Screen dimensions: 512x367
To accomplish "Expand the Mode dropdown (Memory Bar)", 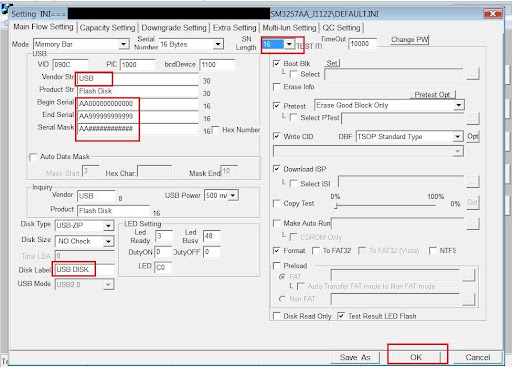I will coord(124,44).
